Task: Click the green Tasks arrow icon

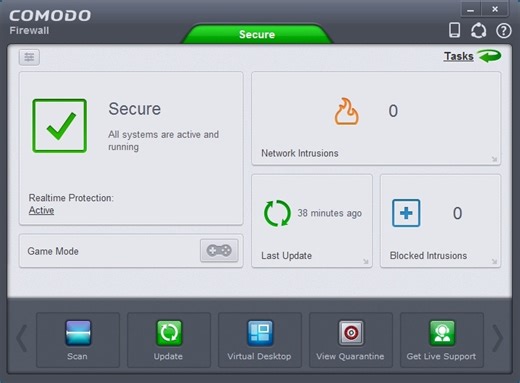Action: [x=489, y=56]
